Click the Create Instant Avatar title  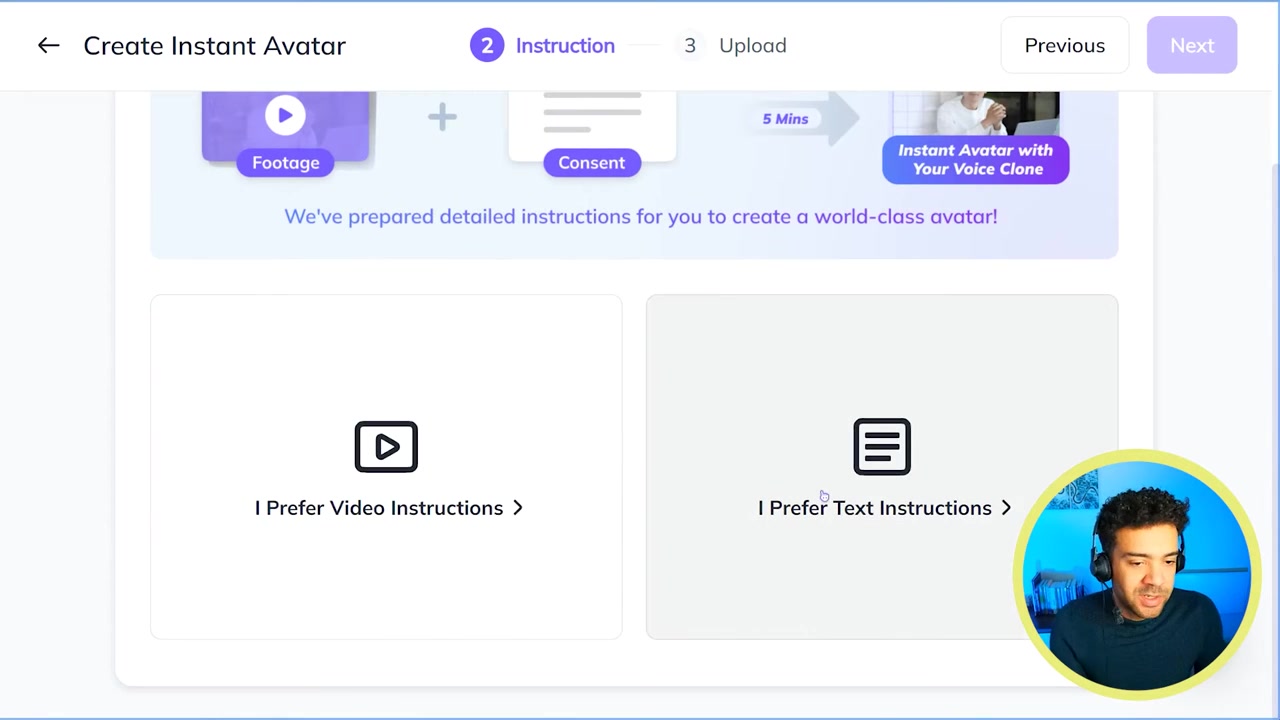[215, 46]
